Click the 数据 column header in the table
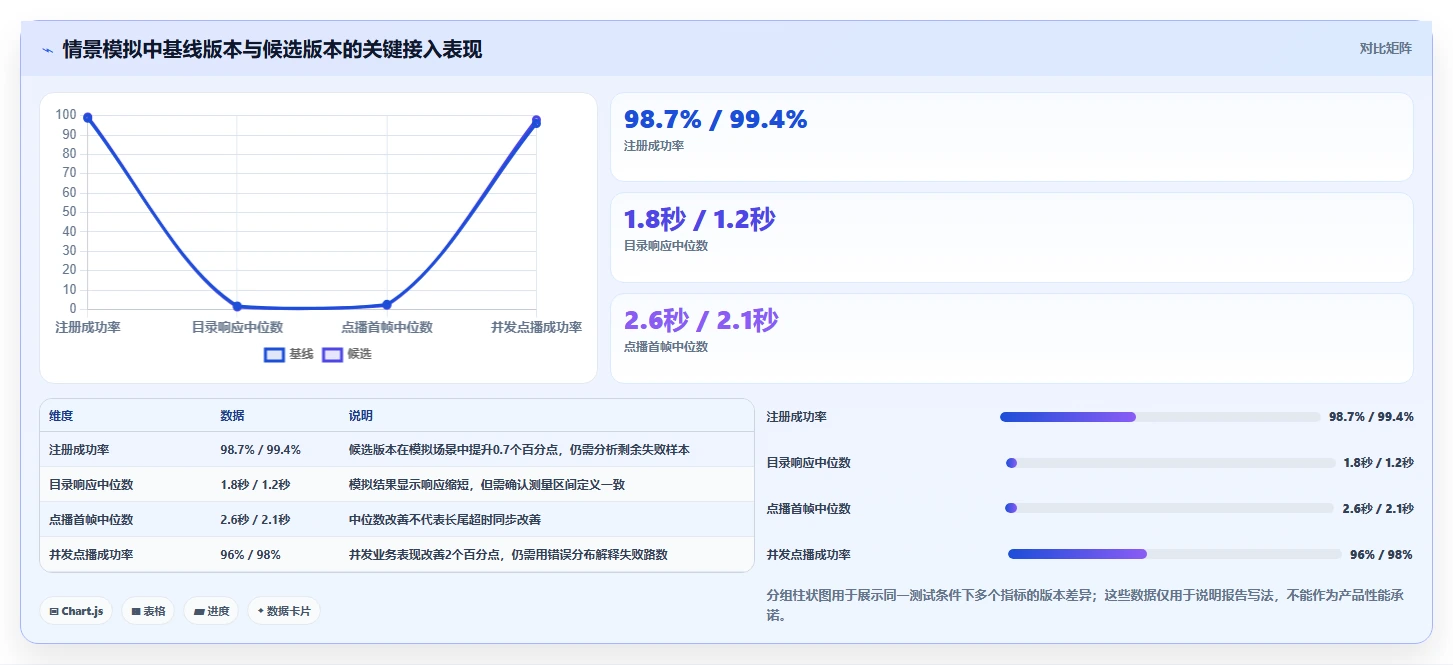The width and height of the screenshot is (1453, 665). [x=232, y=416]
